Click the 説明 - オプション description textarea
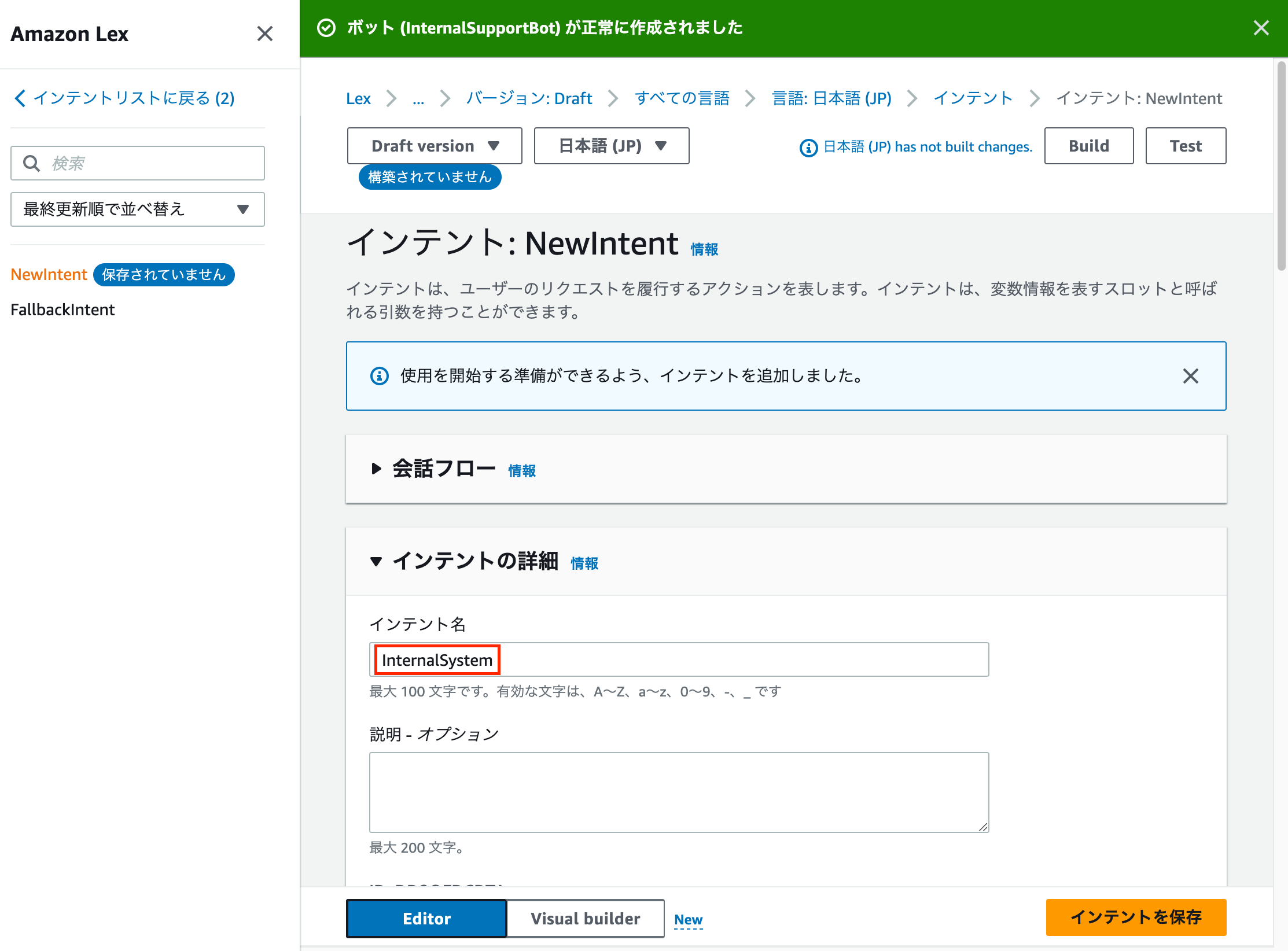The height and width of the screenshot is (951, 1288). click(679, 793)
